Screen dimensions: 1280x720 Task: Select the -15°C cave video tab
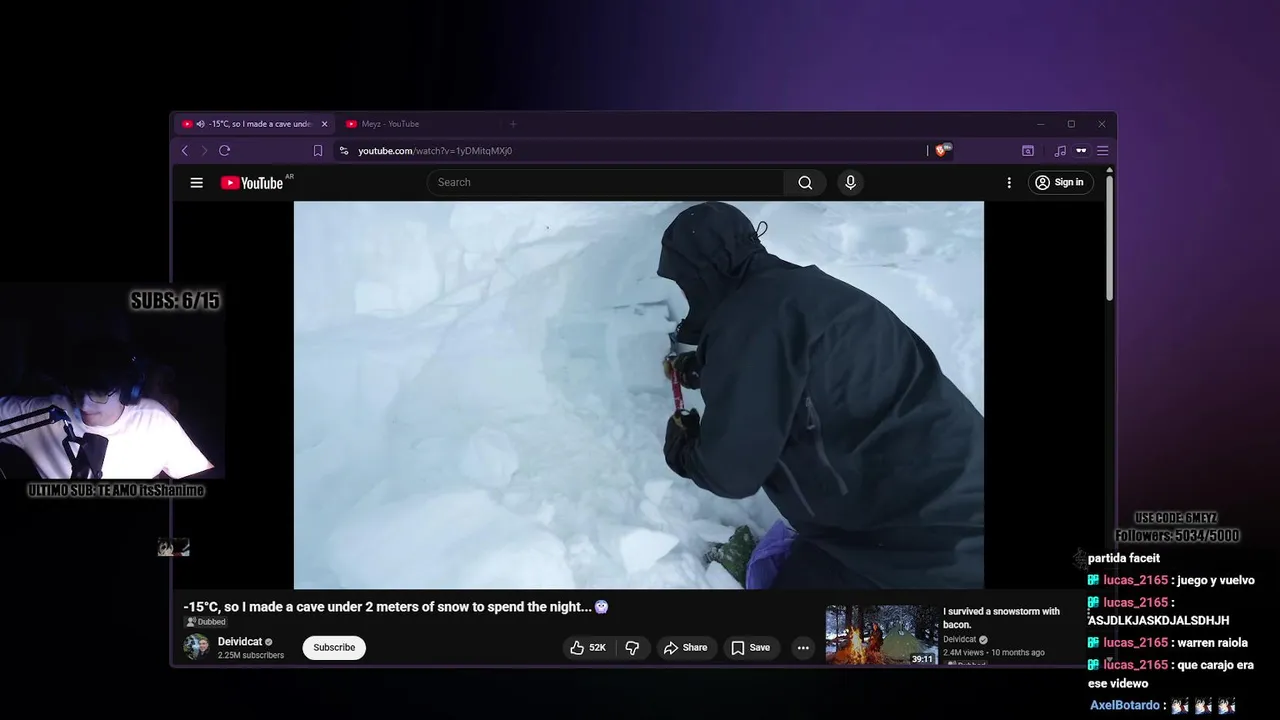[252, 124]
